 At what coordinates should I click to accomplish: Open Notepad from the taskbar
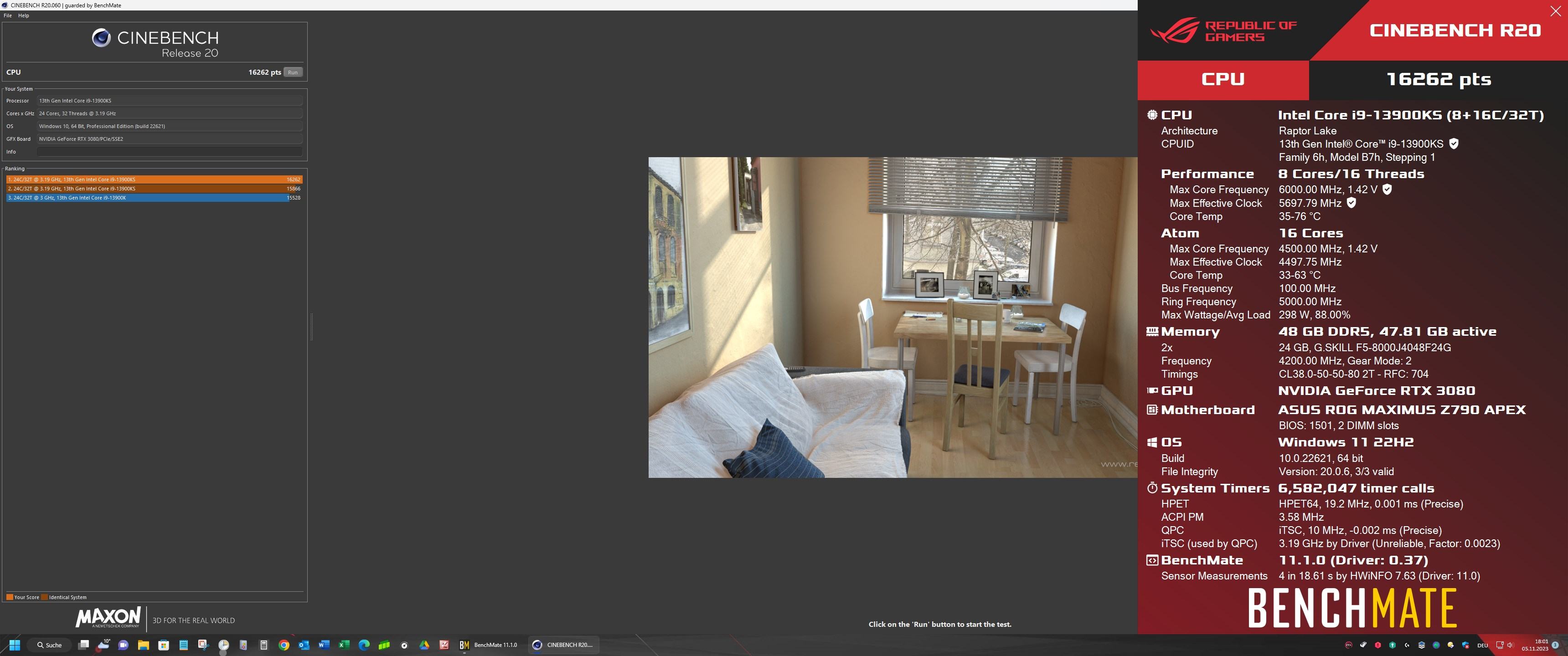183,645
